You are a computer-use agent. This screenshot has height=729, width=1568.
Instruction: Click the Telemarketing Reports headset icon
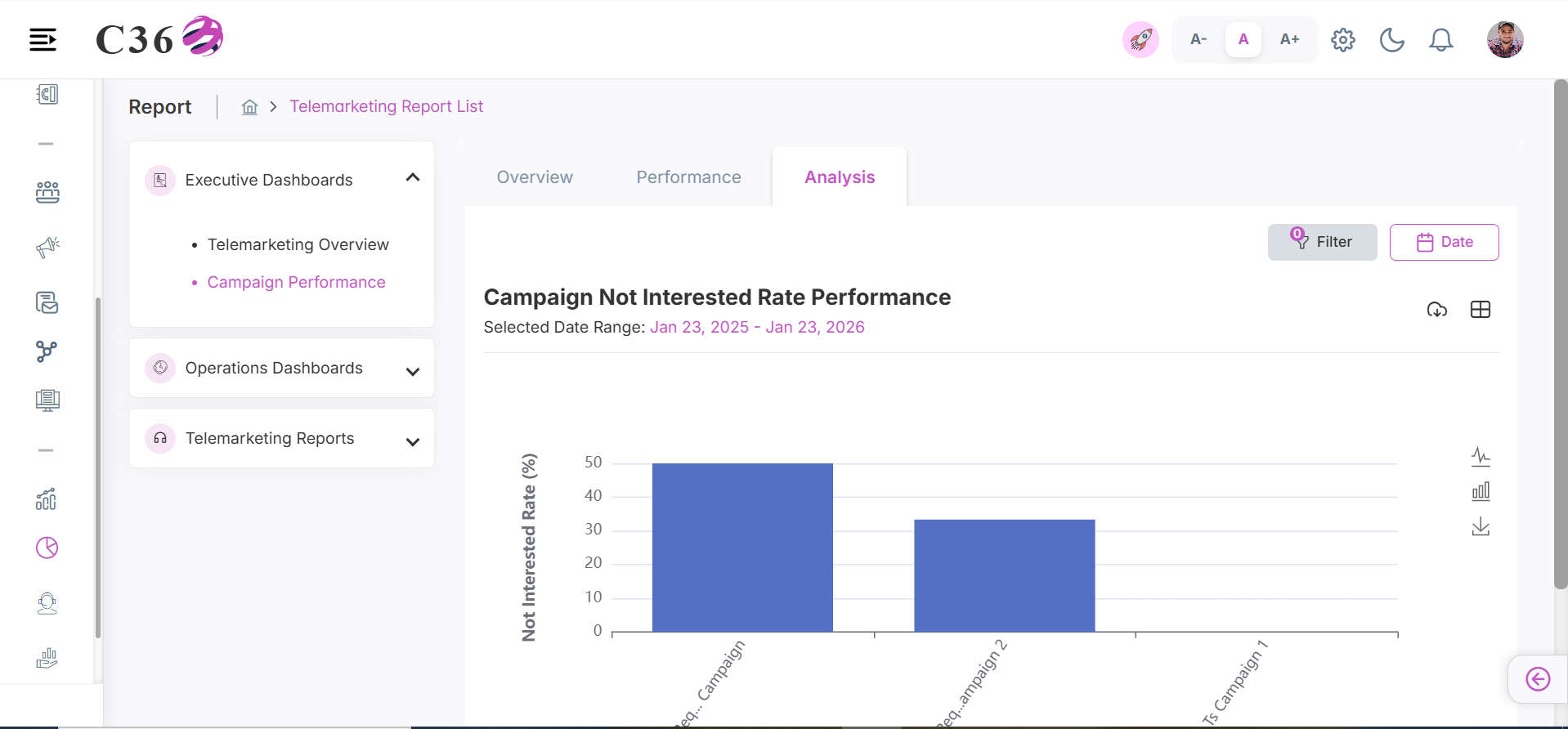[160, 438]
